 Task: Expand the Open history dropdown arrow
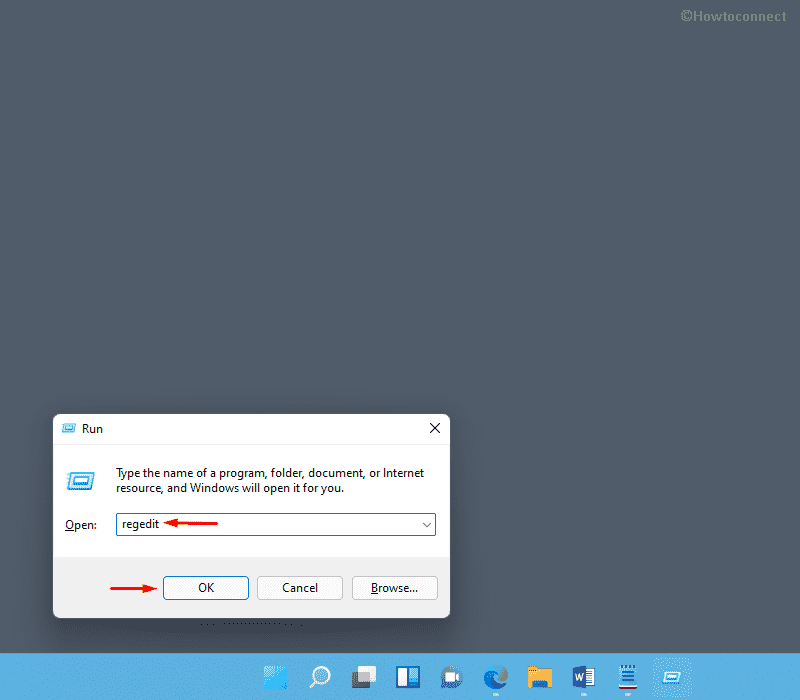(427, 524)
